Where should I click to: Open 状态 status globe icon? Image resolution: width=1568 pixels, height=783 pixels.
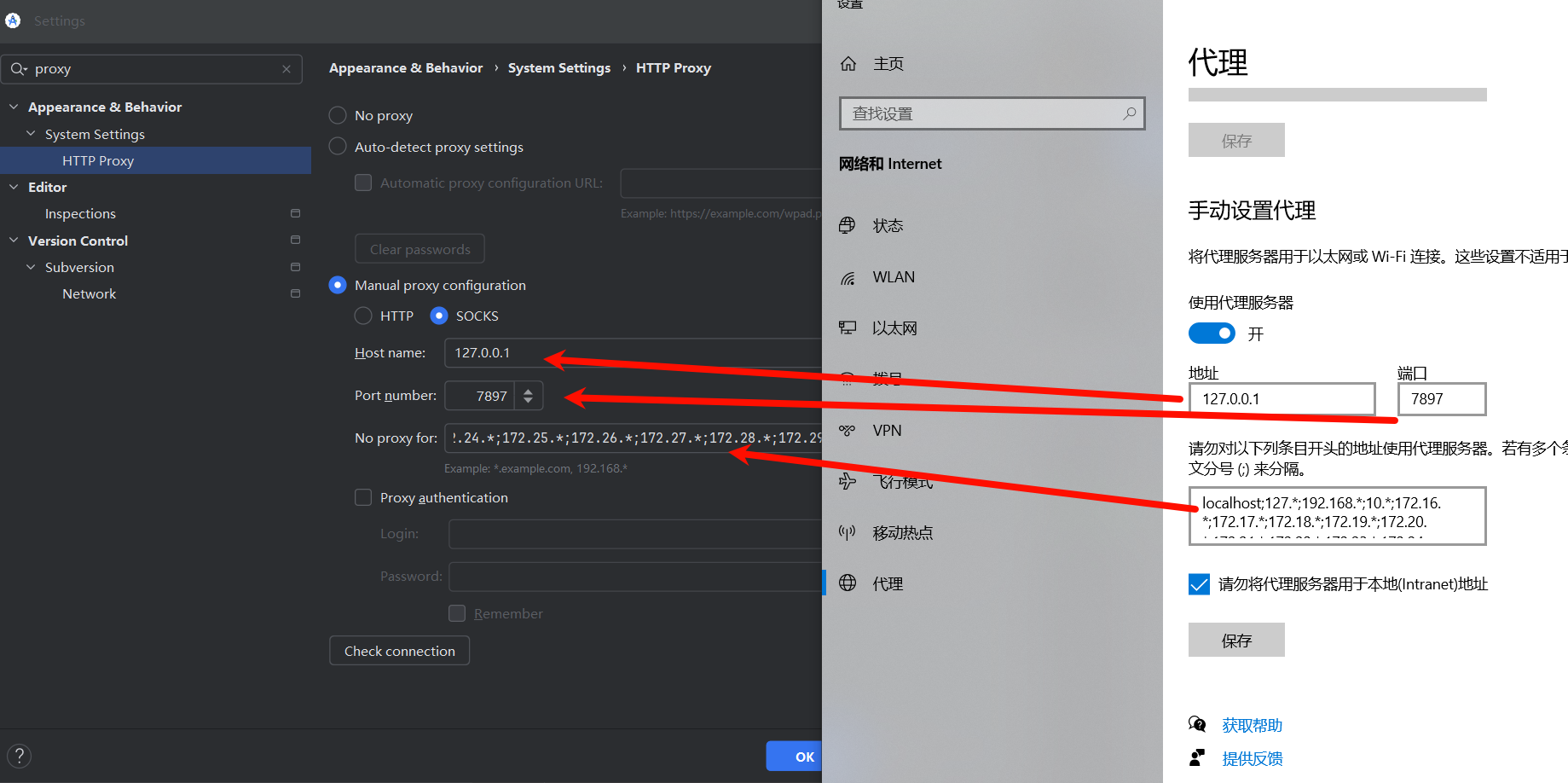pyautogui.click(x=848, y=225)
